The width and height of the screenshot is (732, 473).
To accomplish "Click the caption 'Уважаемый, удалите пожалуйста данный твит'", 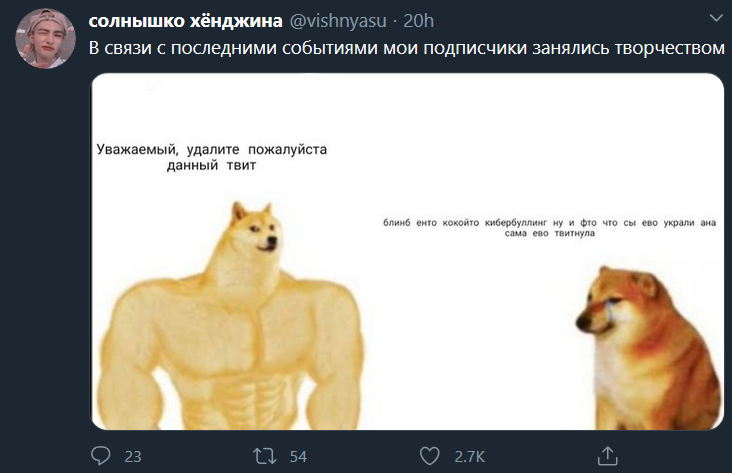I will [x=211, y=157].
